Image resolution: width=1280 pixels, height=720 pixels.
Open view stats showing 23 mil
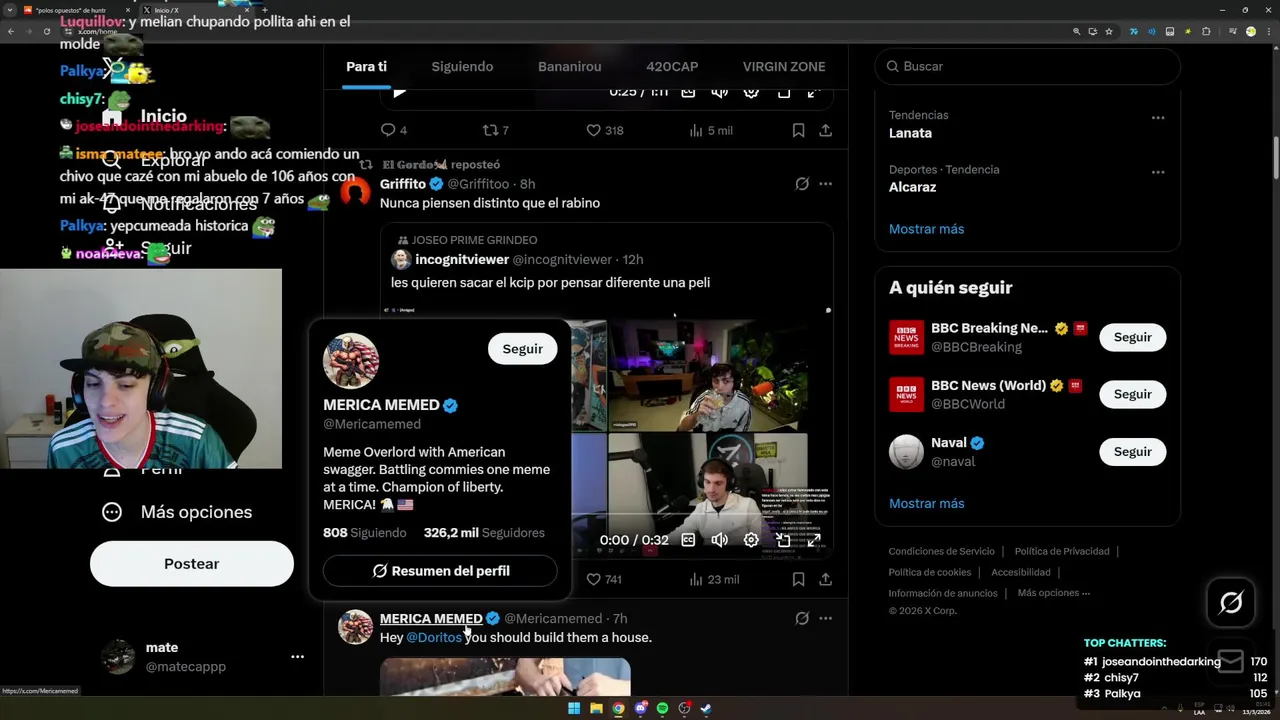click(x=714, y=579)
